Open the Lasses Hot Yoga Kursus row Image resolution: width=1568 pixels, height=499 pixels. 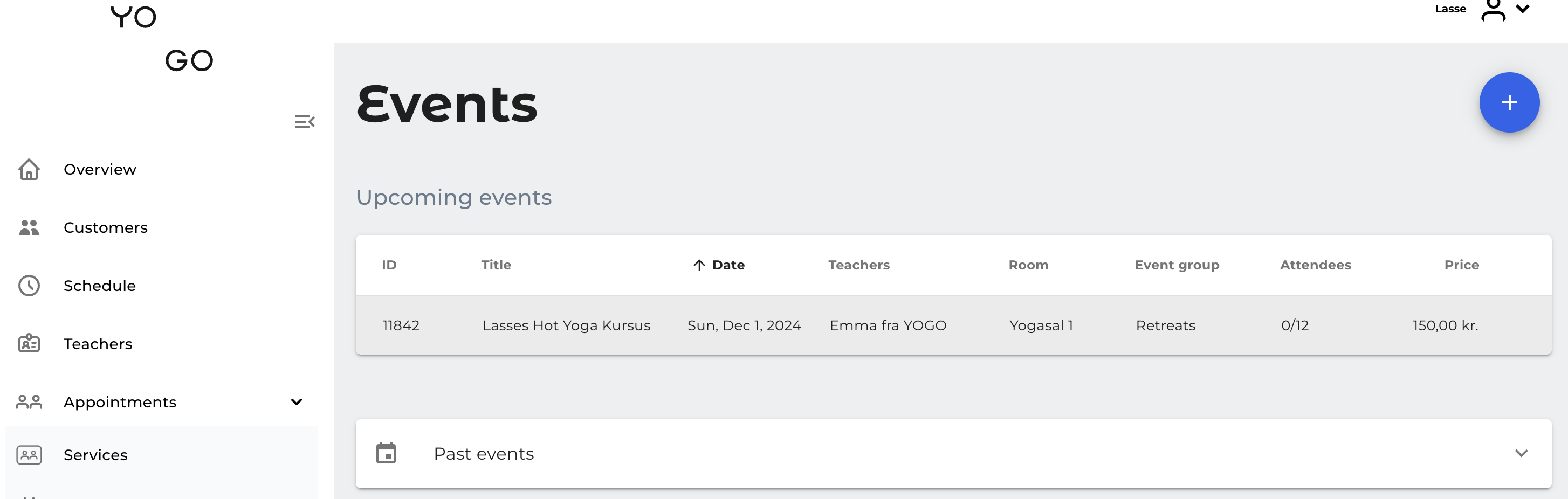tap(566, 325)
